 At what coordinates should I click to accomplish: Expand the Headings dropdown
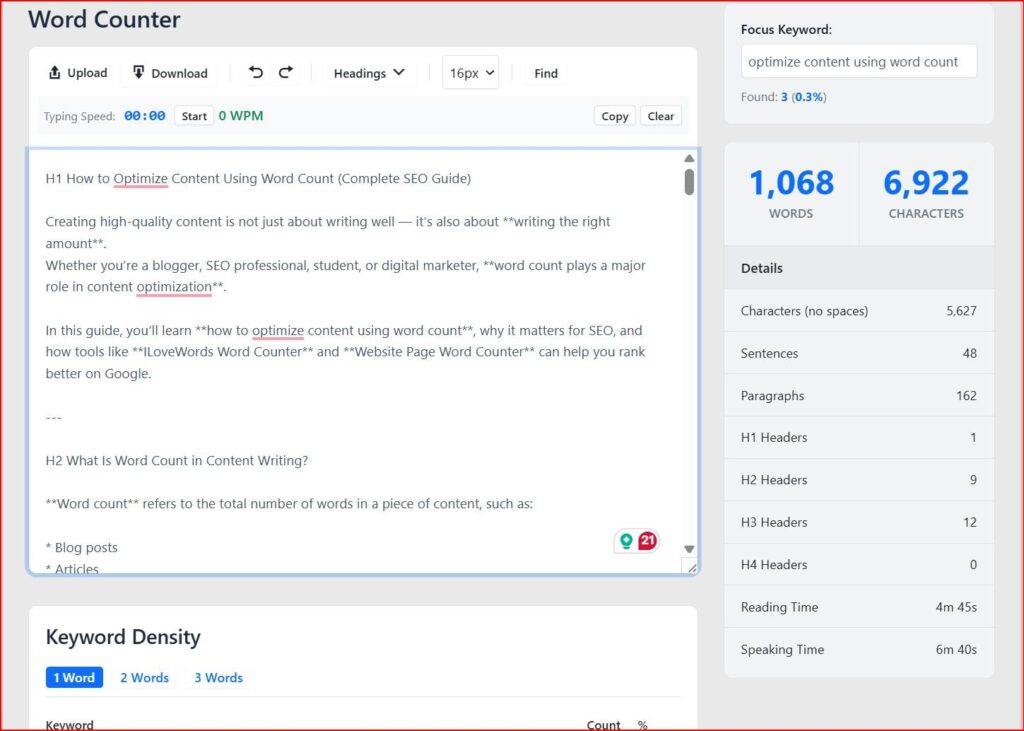pyautogui.click(x=369, y=73)
